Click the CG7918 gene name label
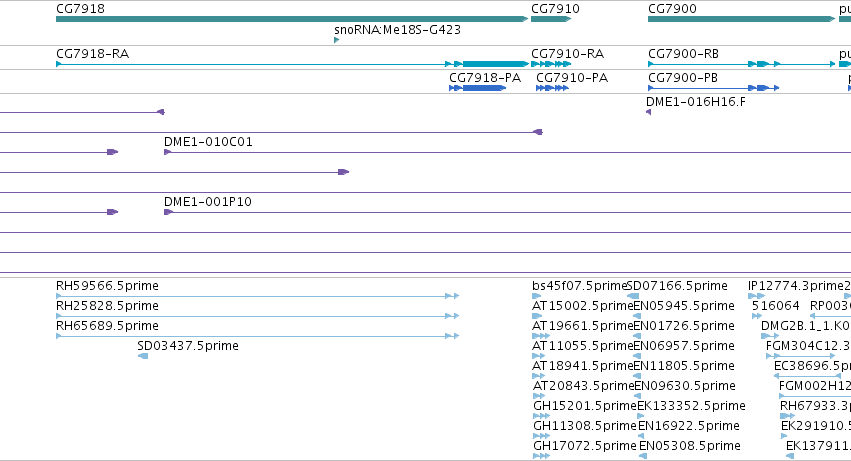 [x=80, y=9]
